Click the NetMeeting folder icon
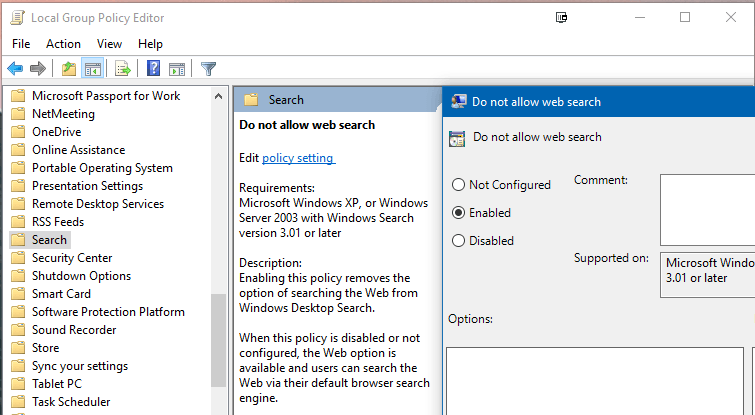Viewport: 755px width, 415px height. tap(18, 114)
